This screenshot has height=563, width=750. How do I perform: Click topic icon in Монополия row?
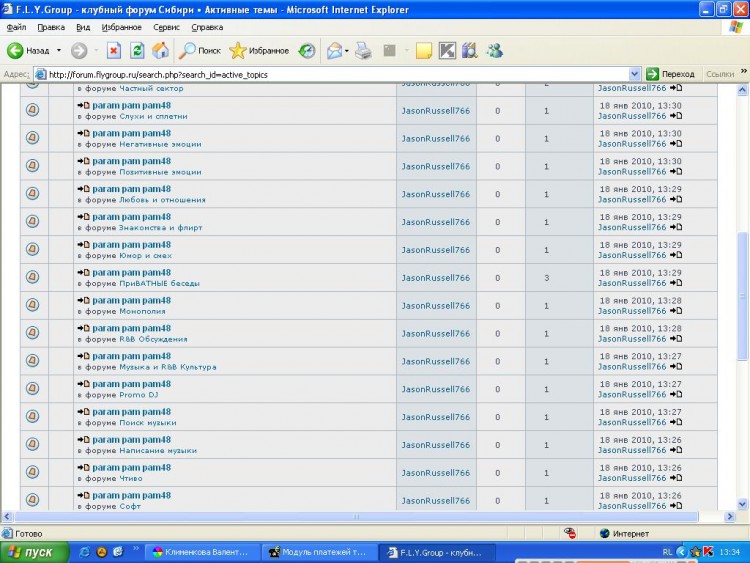pyautogui.click(x=32, y=305)
